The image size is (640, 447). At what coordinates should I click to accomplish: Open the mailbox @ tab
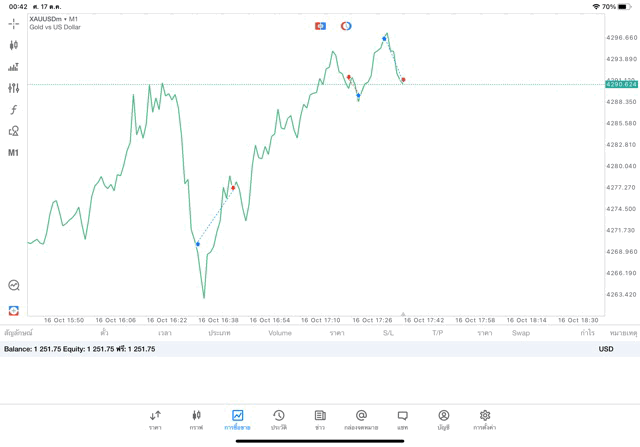pyautogui.click(x=361, y=419)
